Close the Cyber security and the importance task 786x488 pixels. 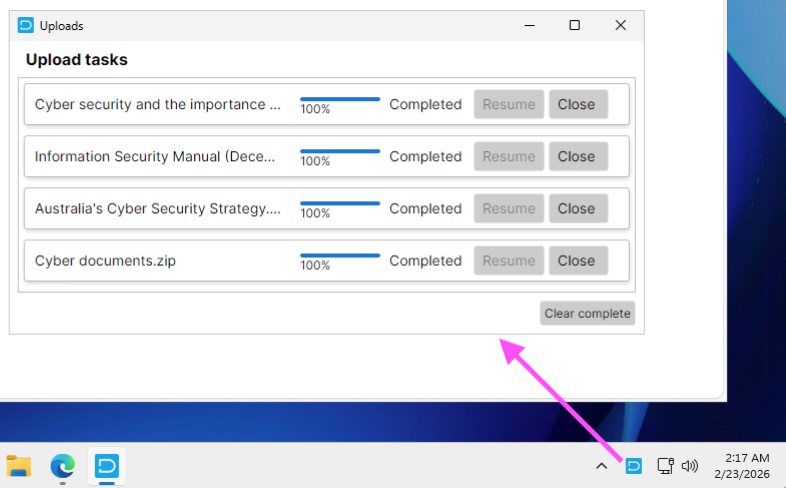(578, 104)
